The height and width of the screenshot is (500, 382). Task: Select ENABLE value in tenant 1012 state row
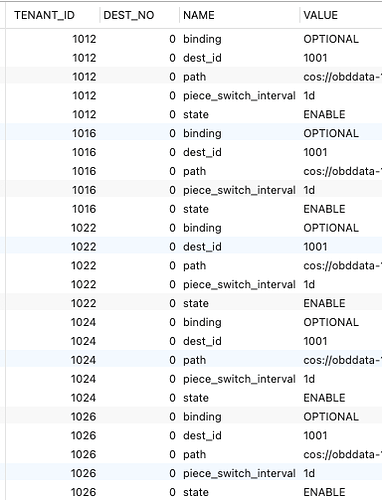tap(324, 115)
